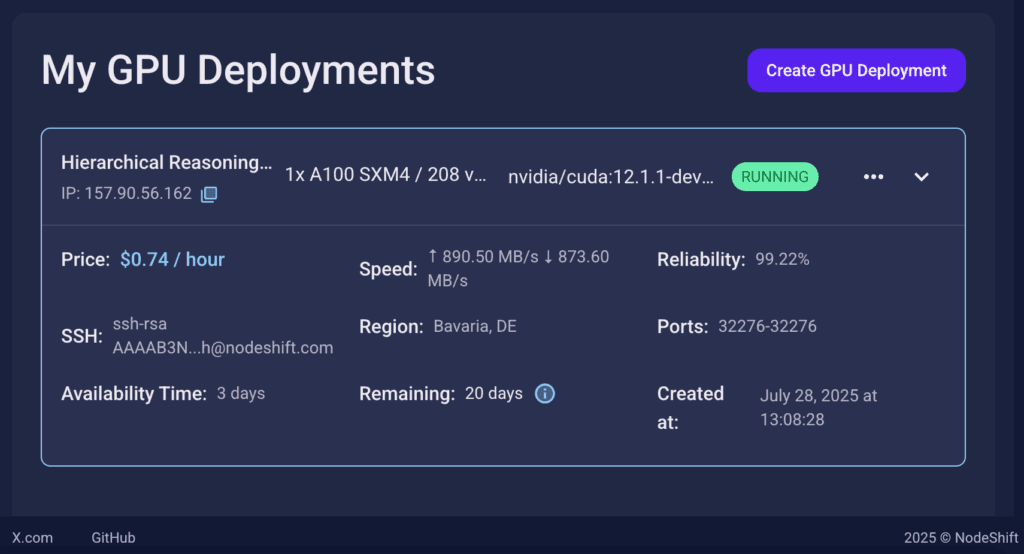The height and width of the screenshot is (554, 1024).
Task: Click the Ports value 32276-32276
Action: tap(767, 326)
